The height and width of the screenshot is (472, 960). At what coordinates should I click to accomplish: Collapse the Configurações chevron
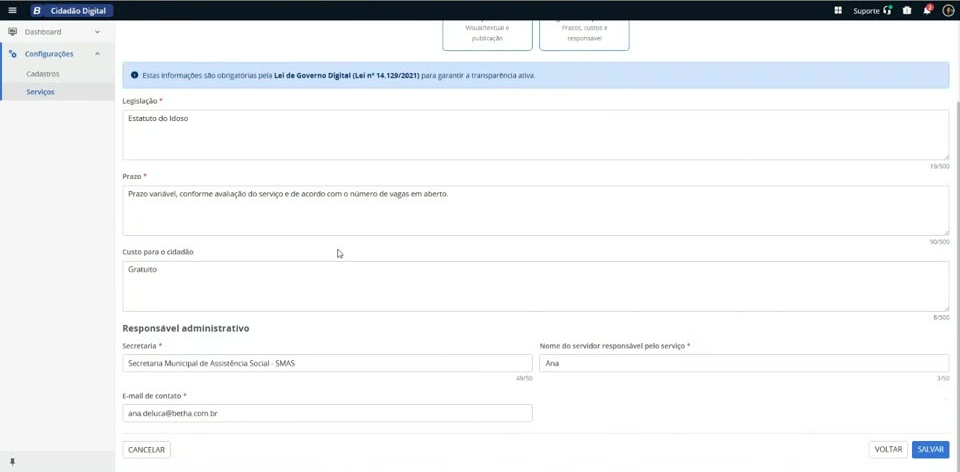[97, 54]
